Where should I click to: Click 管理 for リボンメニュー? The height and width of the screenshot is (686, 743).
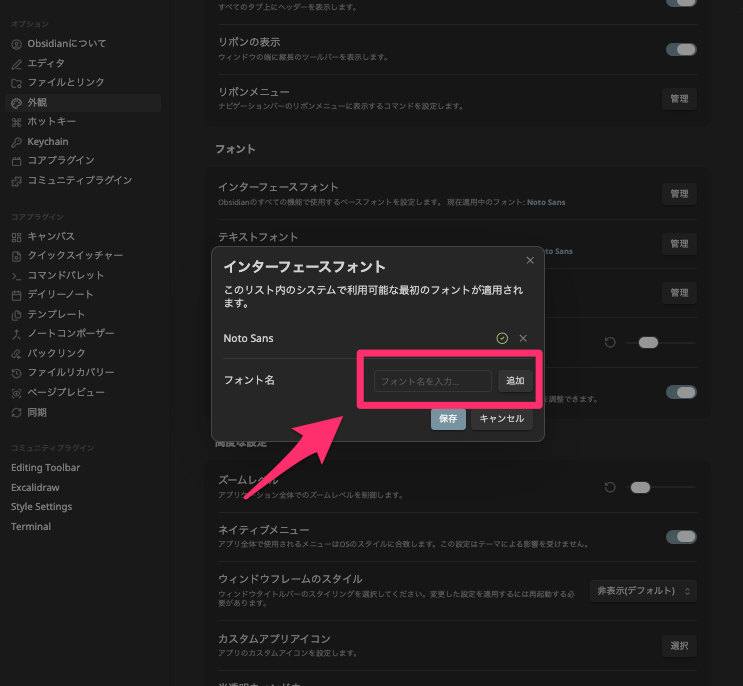679,99
